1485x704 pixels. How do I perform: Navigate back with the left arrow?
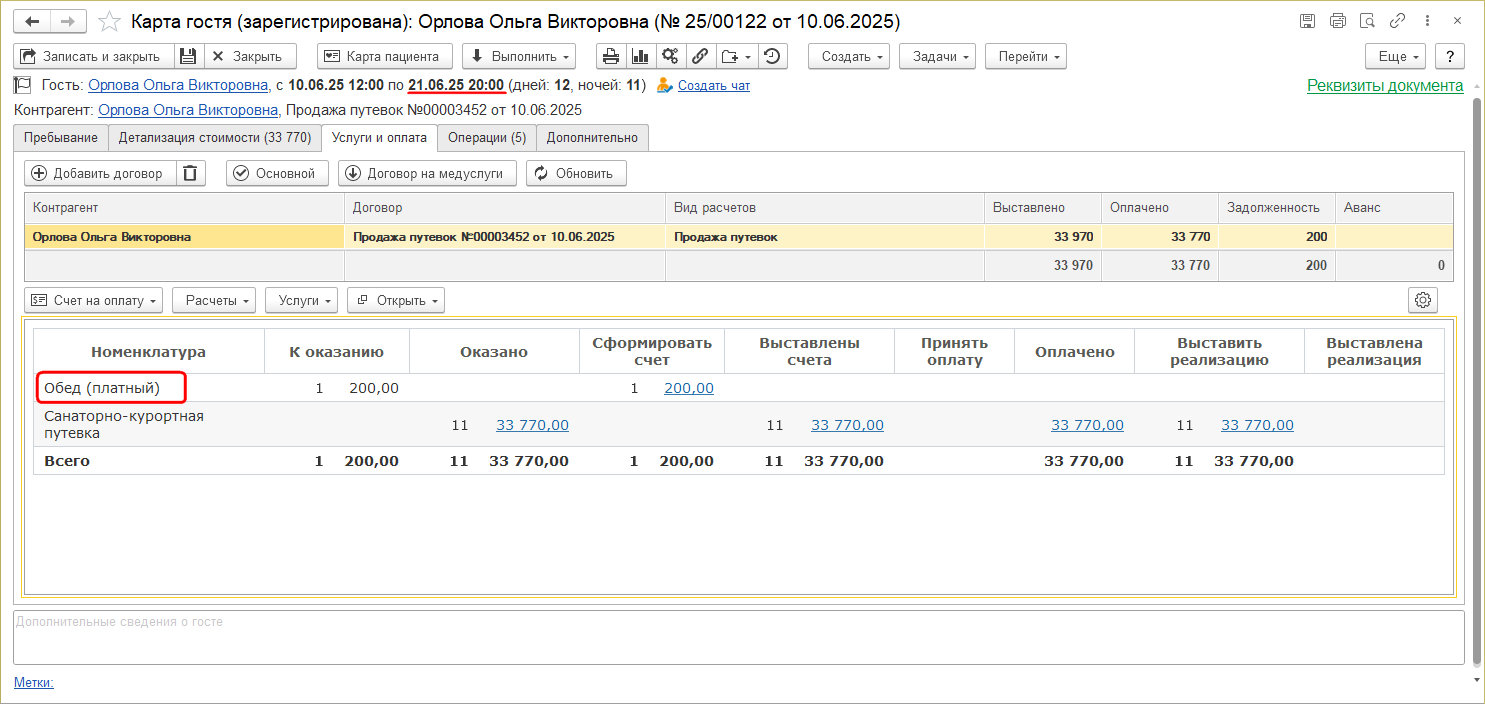[x=32, y=21]
